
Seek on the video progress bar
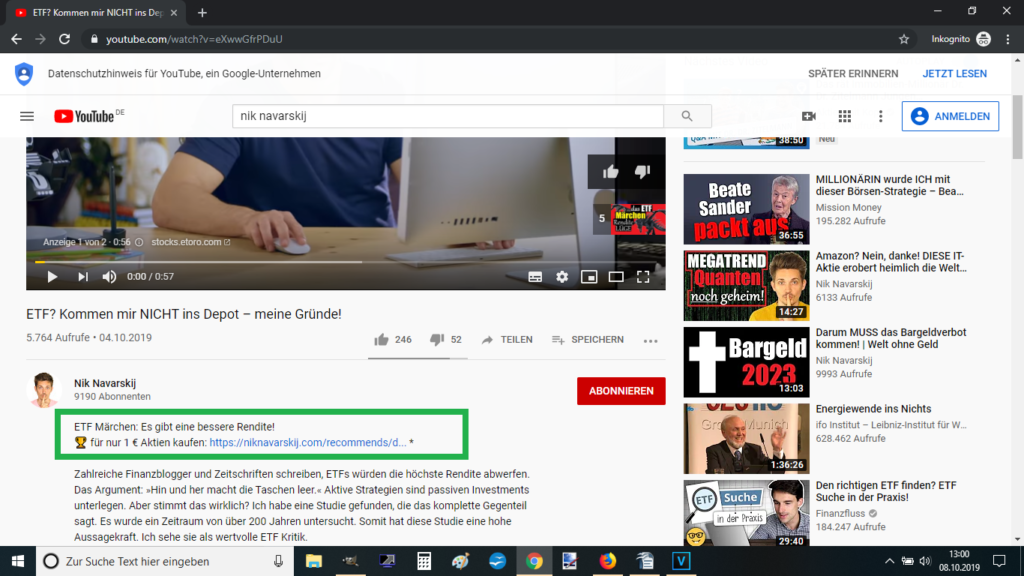point(345,262)
